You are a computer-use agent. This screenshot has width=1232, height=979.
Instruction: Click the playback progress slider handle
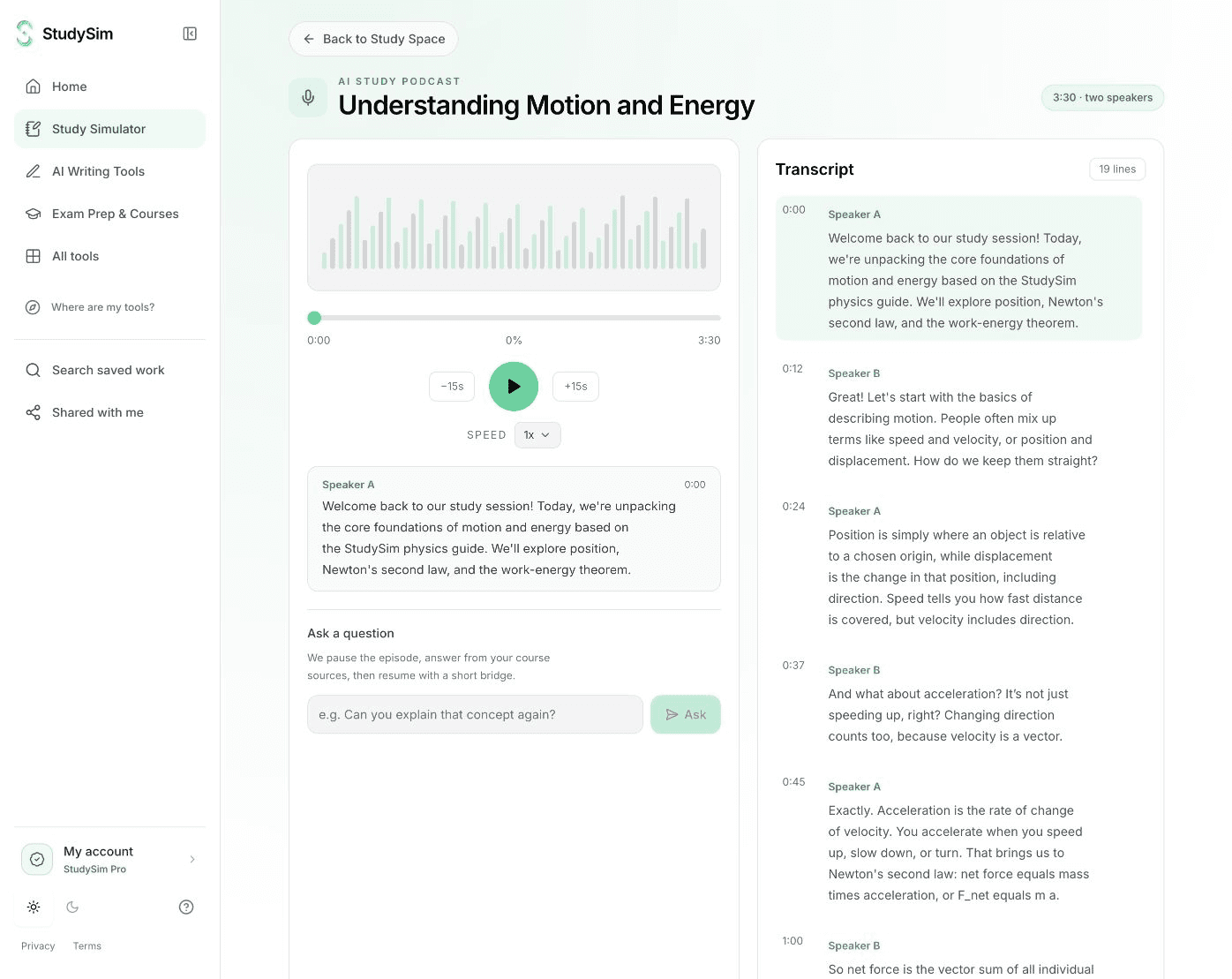point(314,318)
